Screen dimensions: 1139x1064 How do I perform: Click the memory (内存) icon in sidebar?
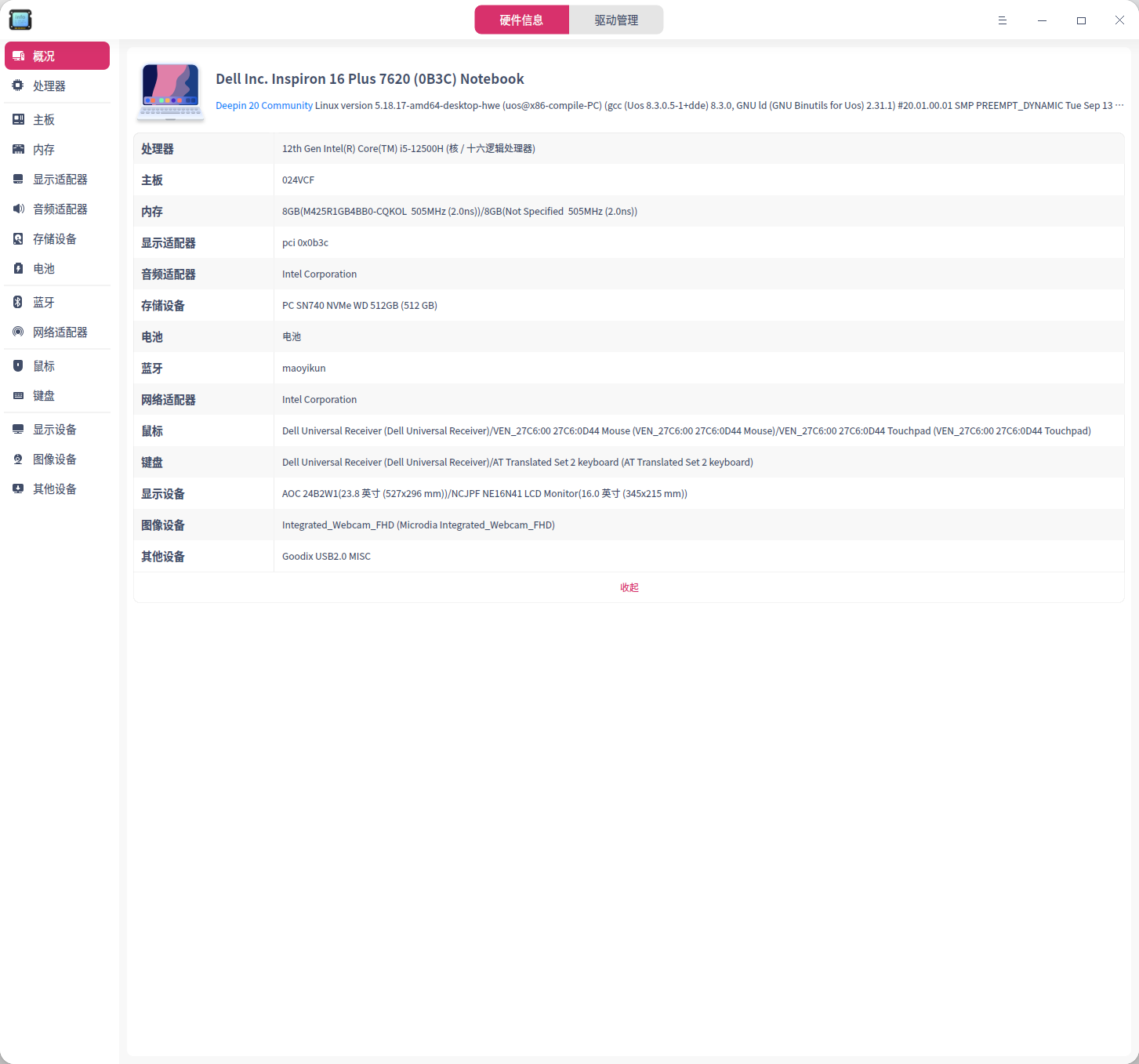point(18,149)
